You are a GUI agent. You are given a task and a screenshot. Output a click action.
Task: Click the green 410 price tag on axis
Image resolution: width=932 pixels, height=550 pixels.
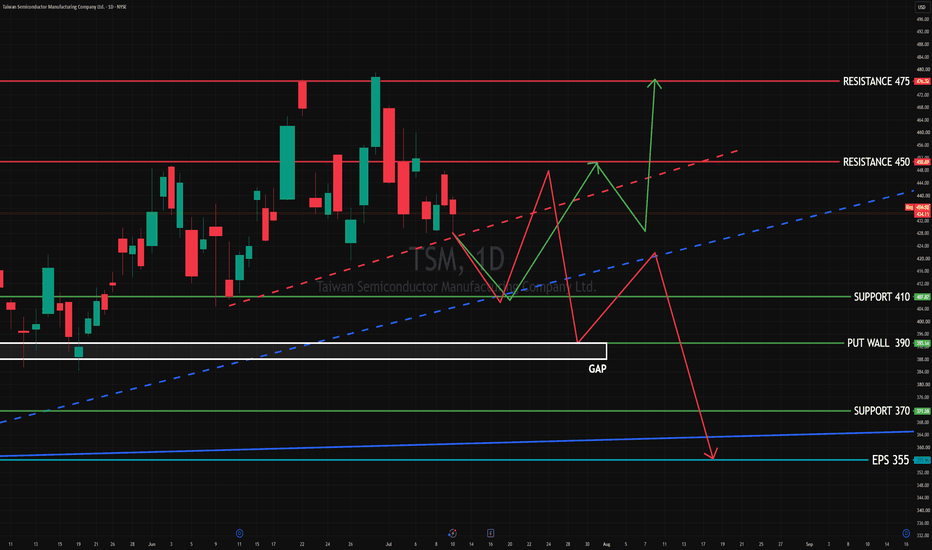click(x=922, y=297)
